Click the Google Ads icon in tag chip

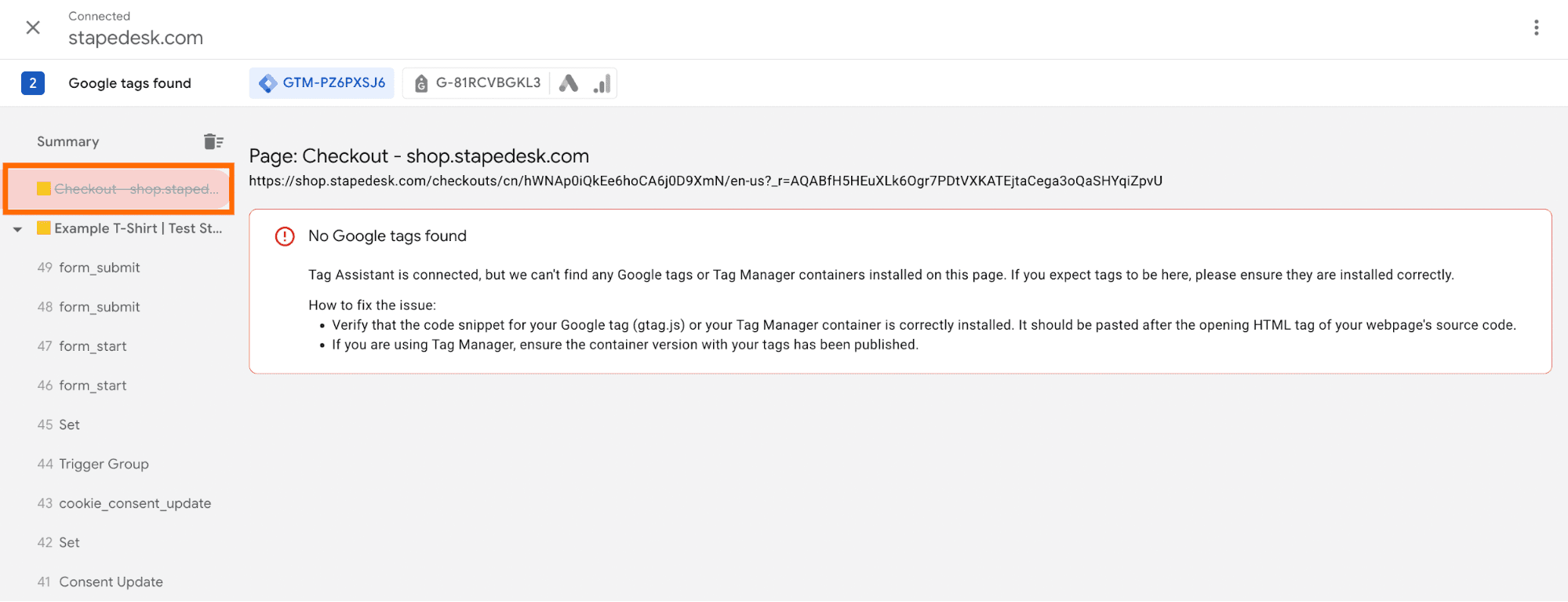(569, 83)
